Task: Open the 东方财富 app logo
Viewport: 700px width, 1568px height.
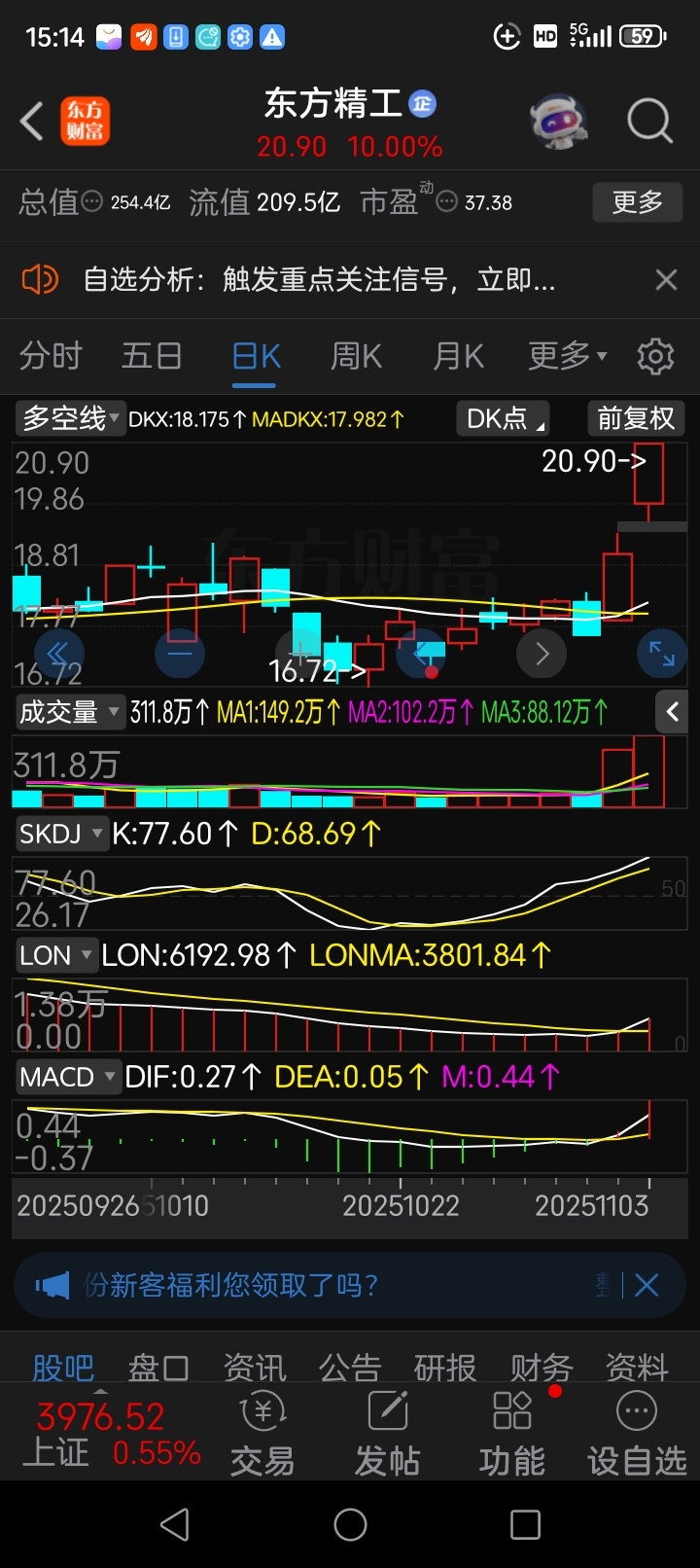Action: [86, 122]
